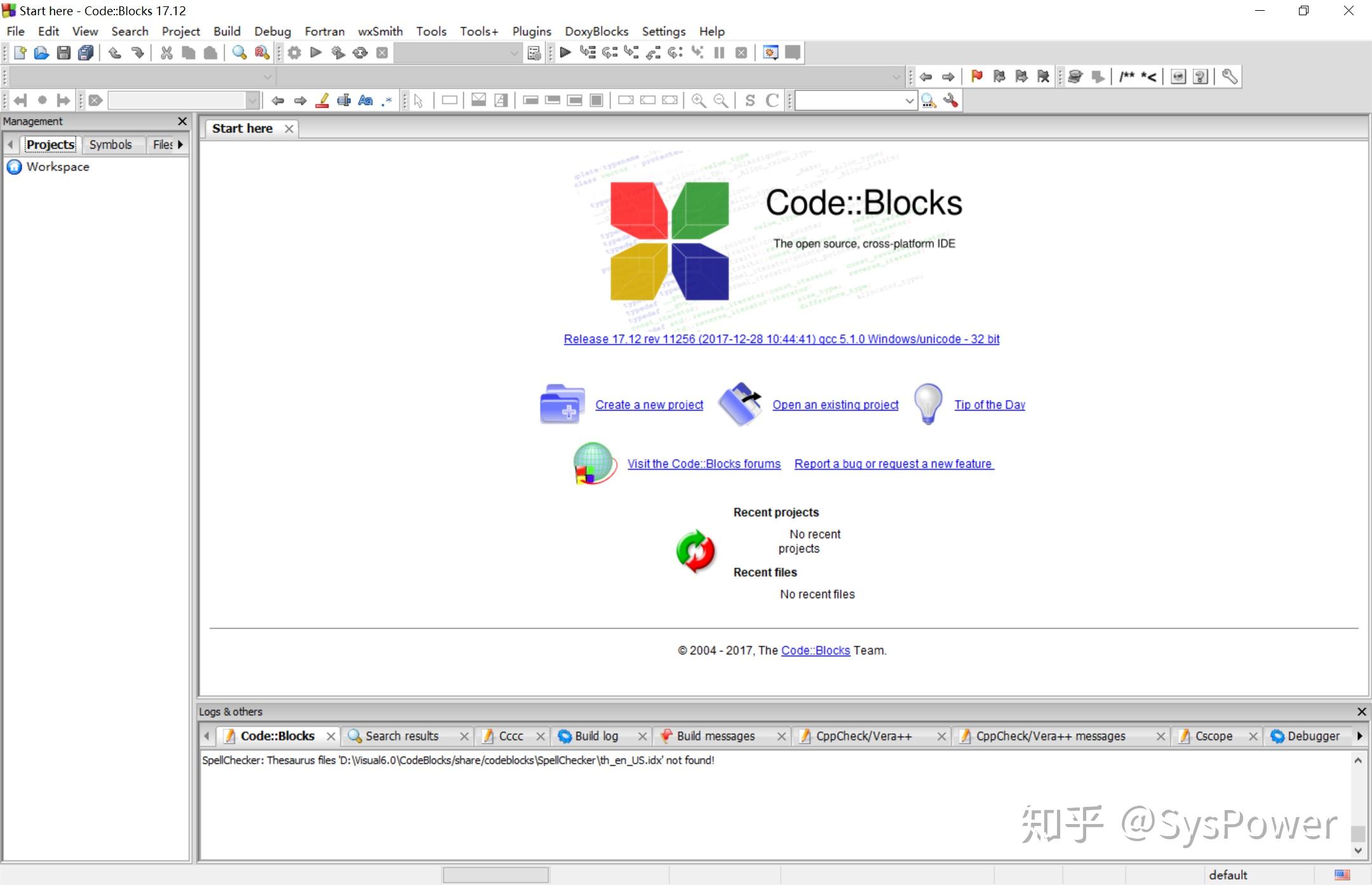Open the DoxyBlocks menu
This screenshot has width=1372, height=885.
tap(596, 31)
